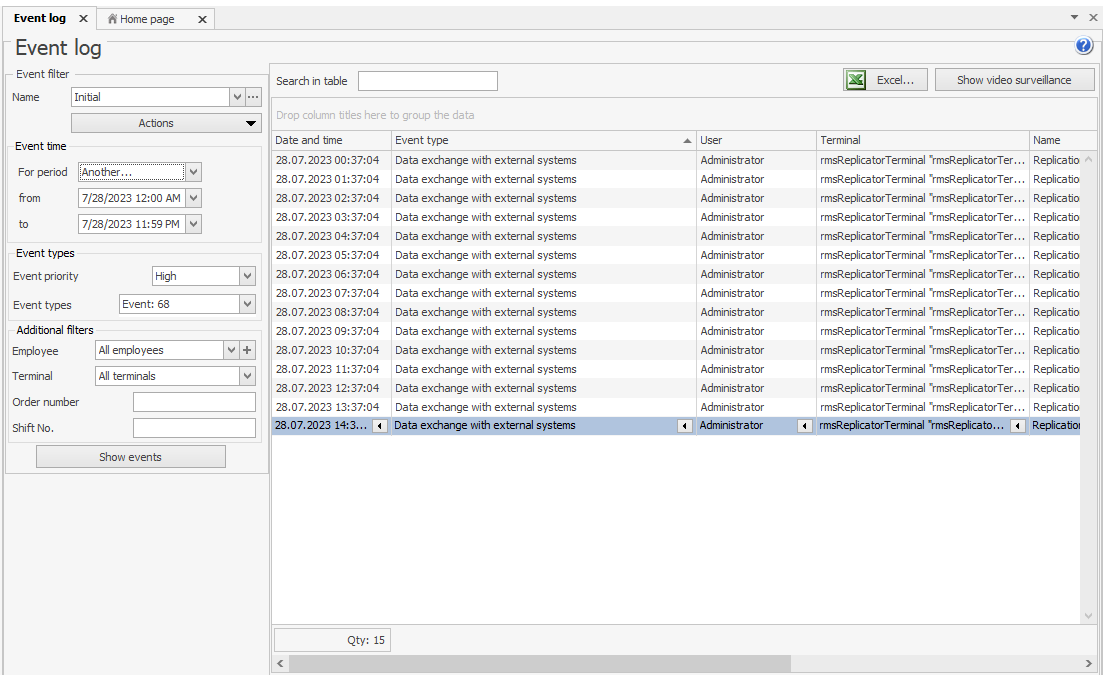Click Show video surveillance button

(x=1014, y=80)
